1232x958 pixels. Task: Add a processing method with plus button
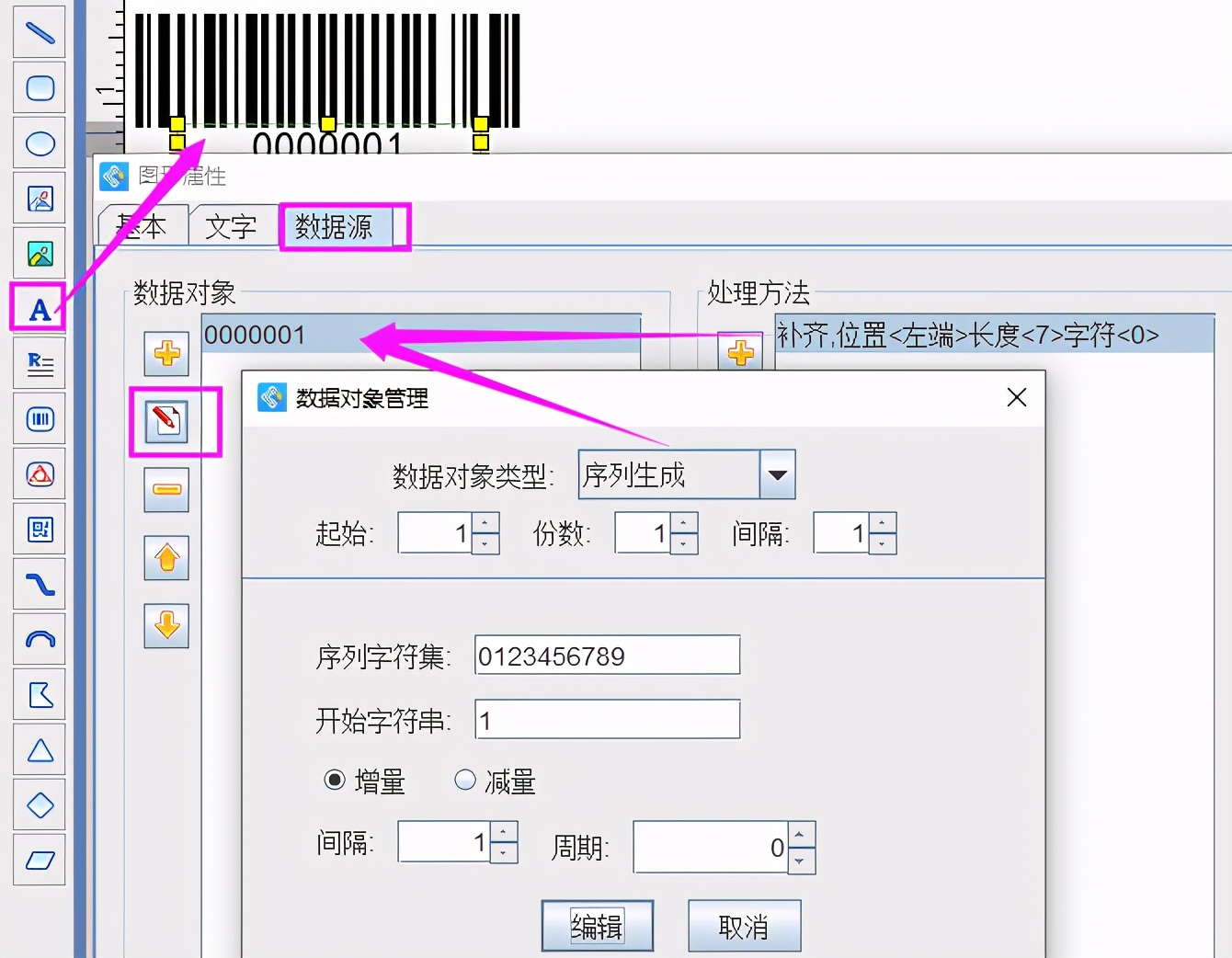[740, 353]
